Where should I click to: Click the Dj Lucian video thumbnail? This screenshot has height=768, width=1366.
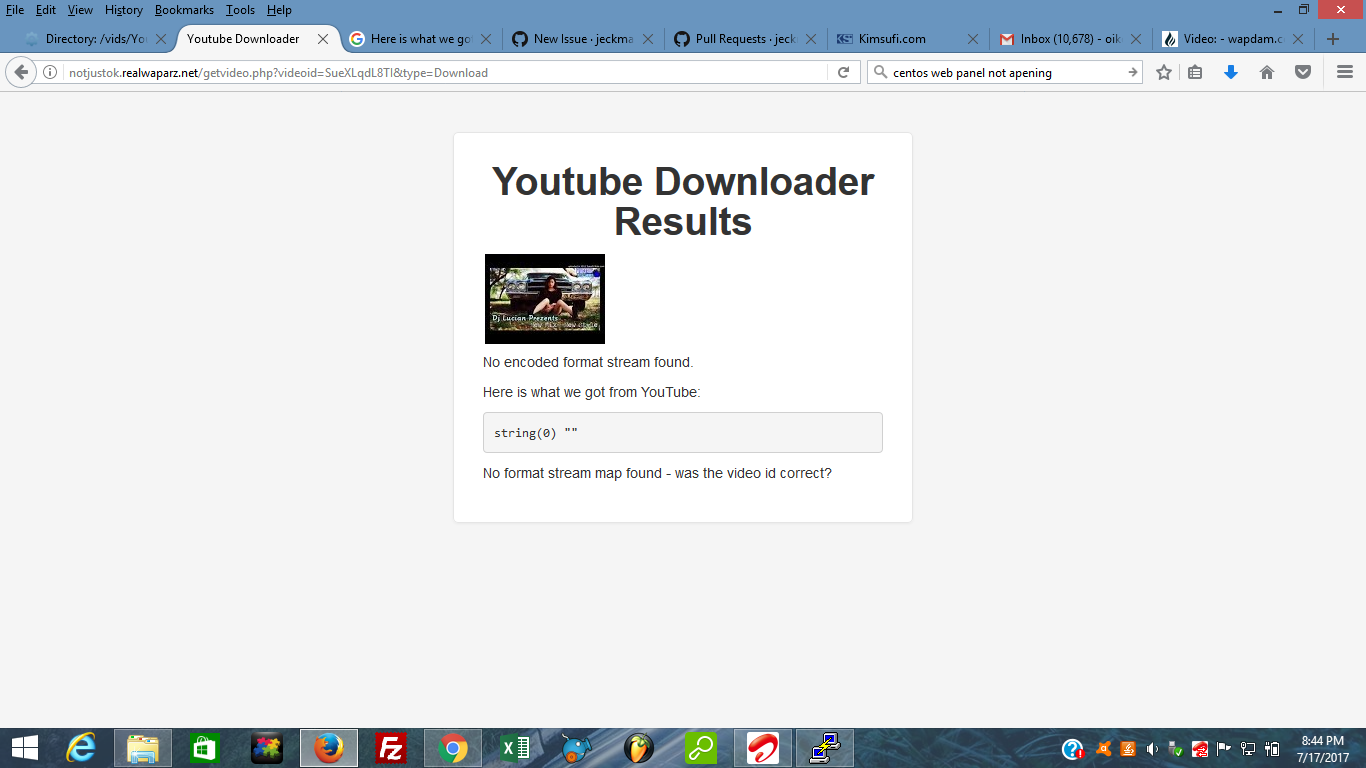pyautogui.click(x=544, y=298)
